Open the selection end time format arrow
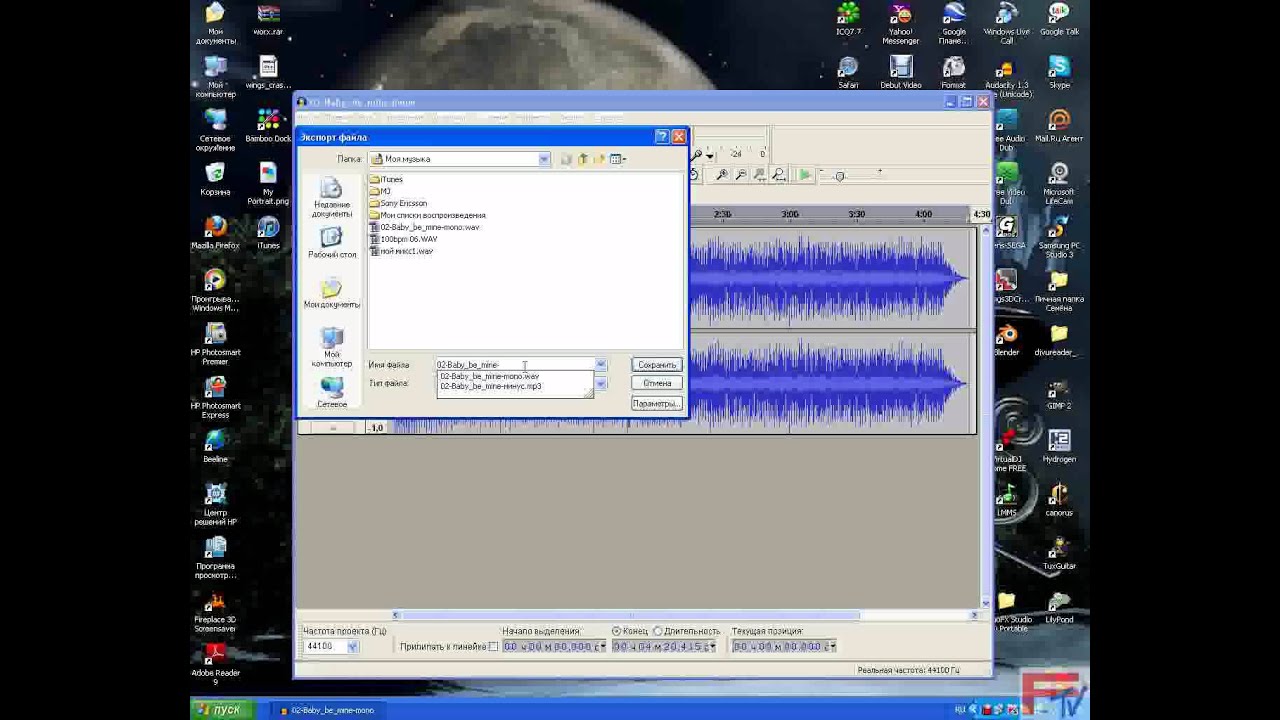The image size is (1280, 720). (x=711, y=647)
